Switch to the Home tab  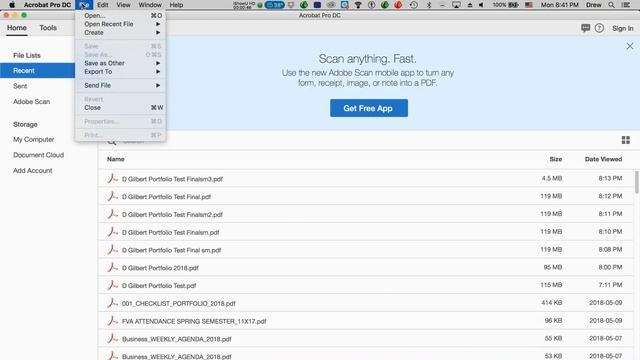pyautogui.click(x=17, y=28)
